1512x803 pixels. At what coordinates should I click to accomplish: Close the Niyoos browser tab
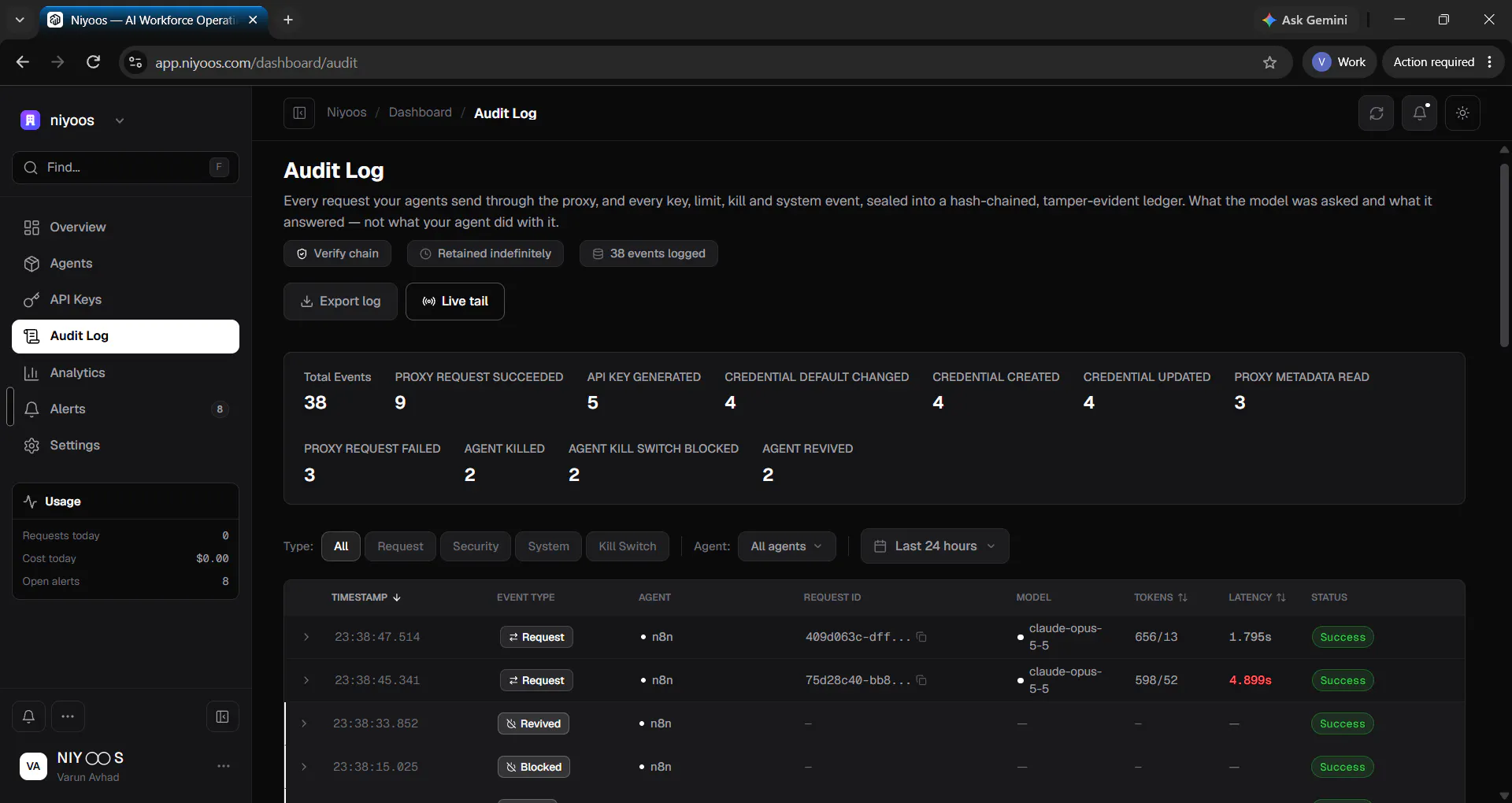click(253, 20)
